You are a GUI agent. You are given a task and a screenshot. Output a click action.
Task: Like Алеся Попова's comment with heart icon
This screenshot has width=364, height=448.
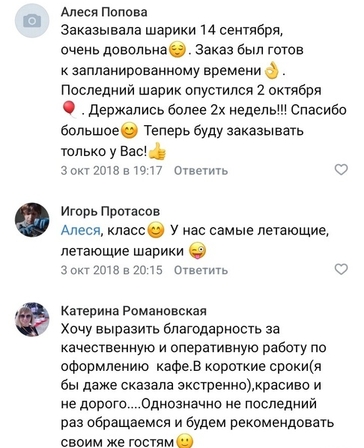341,170
